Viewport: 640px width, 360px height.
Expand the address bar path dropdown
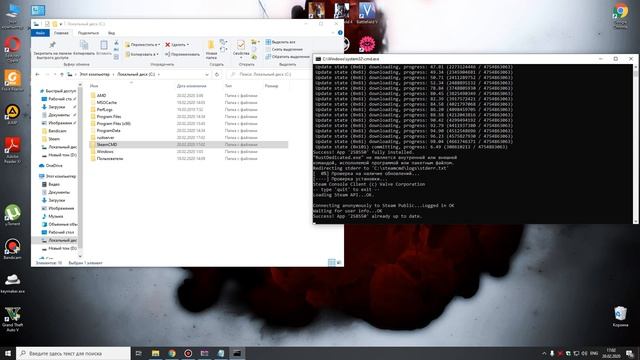pyautogui.click(x=207, y=75)
